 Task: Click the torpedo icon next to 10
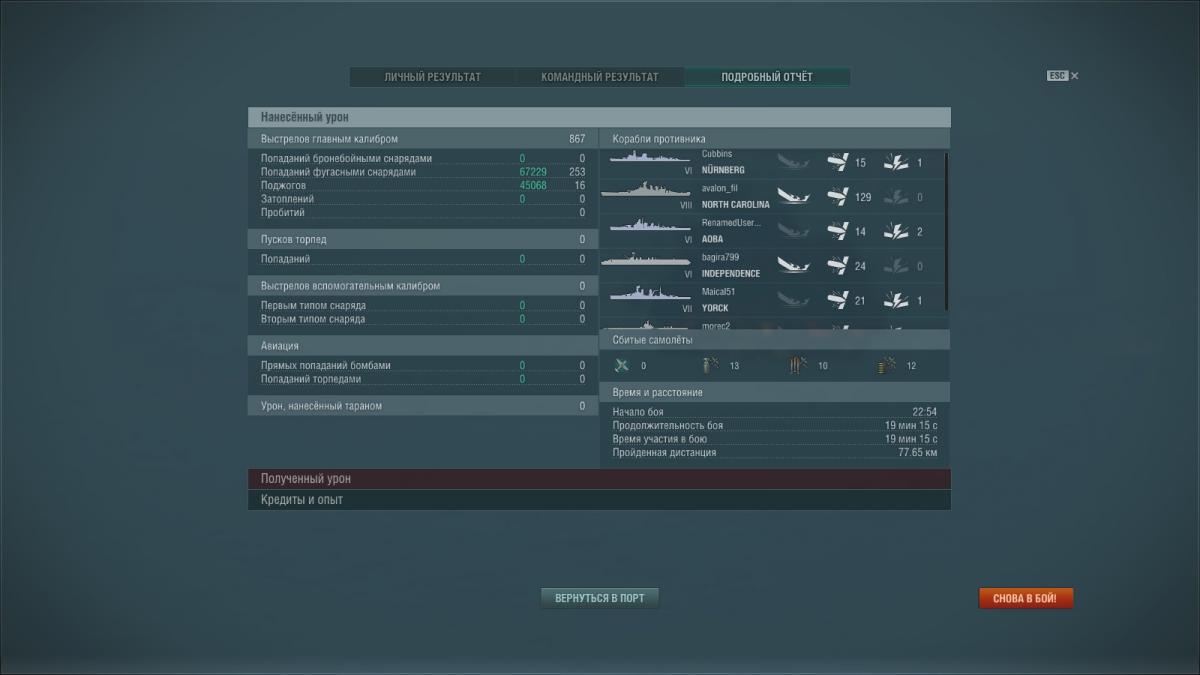pos(797,366)
